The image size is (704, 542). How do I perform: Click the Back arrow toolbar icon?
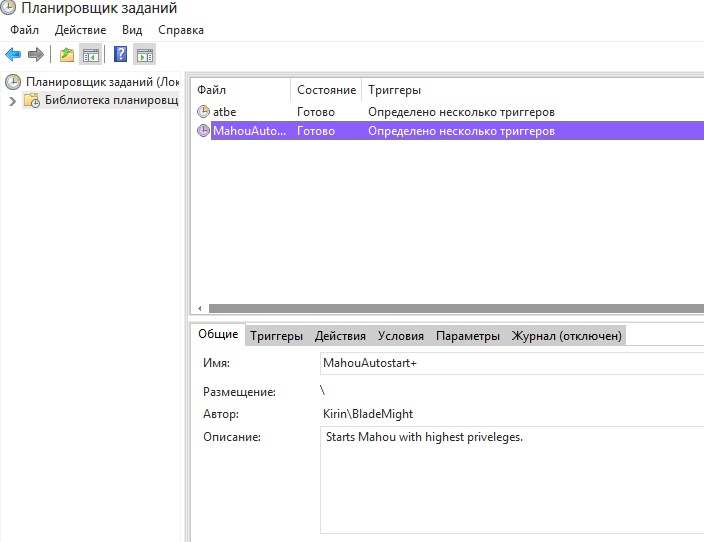(x=13, y=55)
